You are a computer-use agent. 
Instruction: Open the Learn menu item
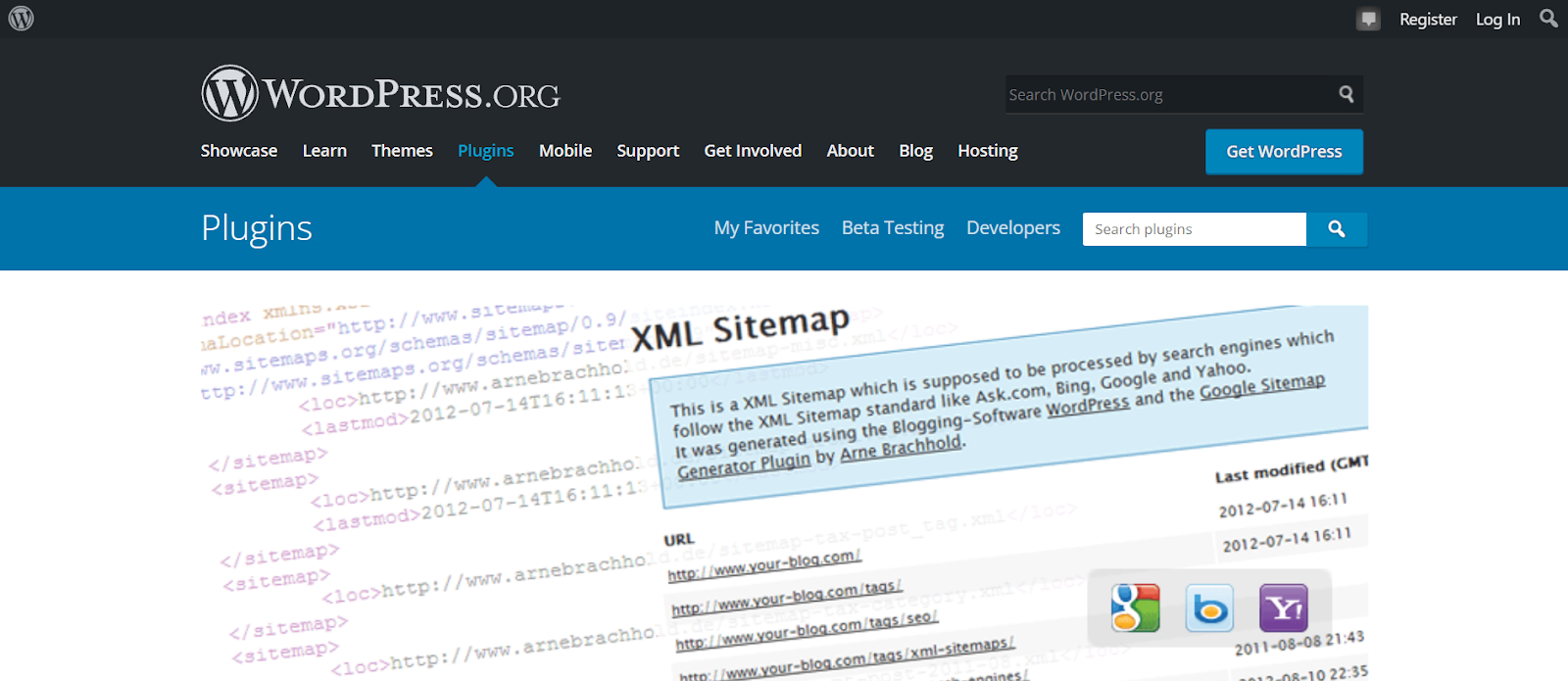[x=324, y=151]
